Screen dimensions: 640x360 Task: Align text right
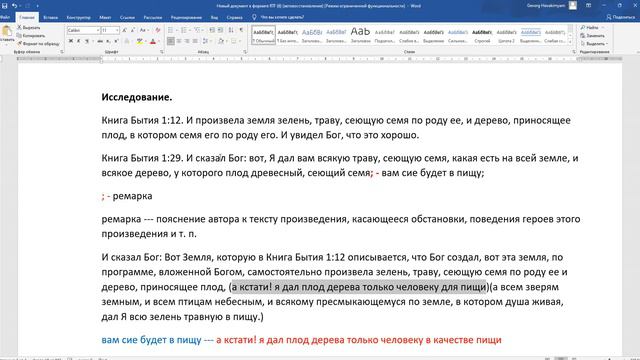(x=187, y=41)
